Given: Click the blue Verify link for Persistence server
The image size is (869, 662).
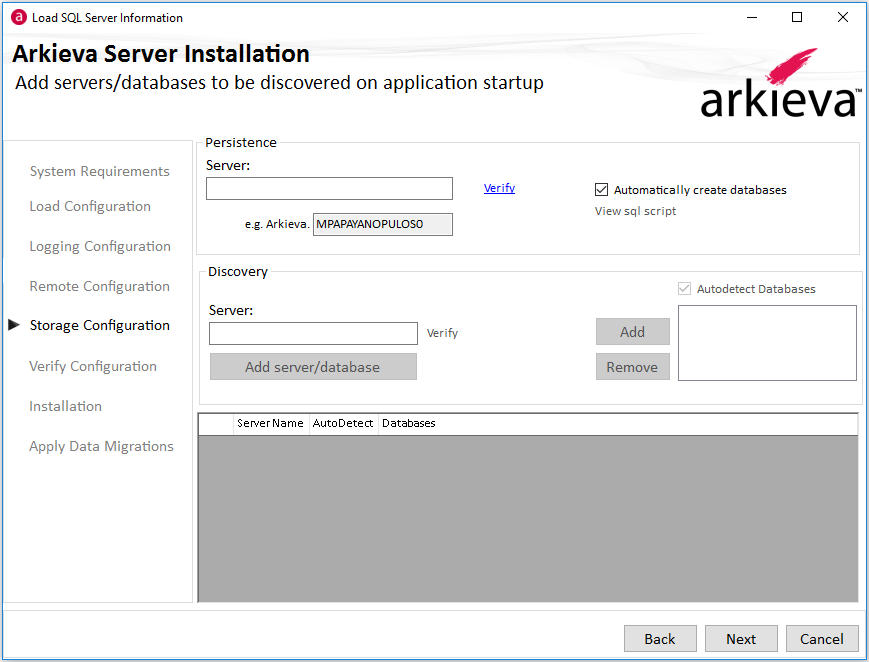Looking at the screenshot, I should click(x=499, y=188).
